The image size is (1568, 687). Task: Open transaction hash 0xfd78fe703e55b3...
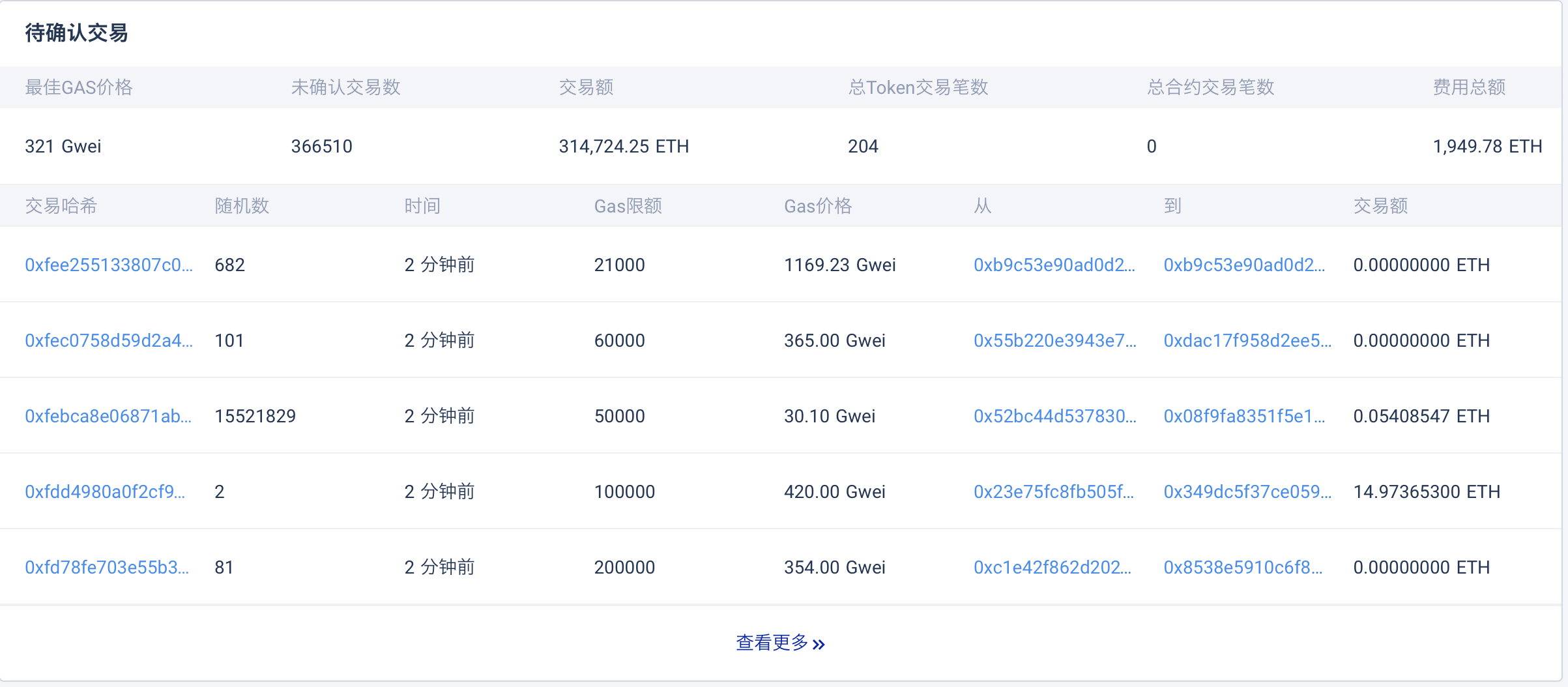[107, 567]
